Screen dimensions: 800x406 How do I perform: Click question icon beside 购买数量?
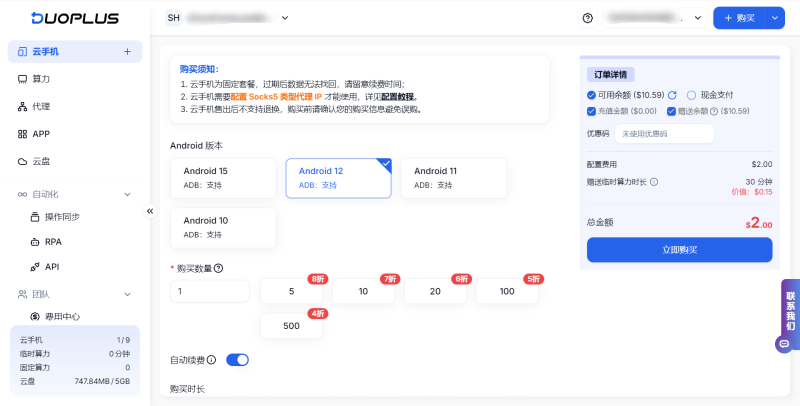[x=218, y=268]
